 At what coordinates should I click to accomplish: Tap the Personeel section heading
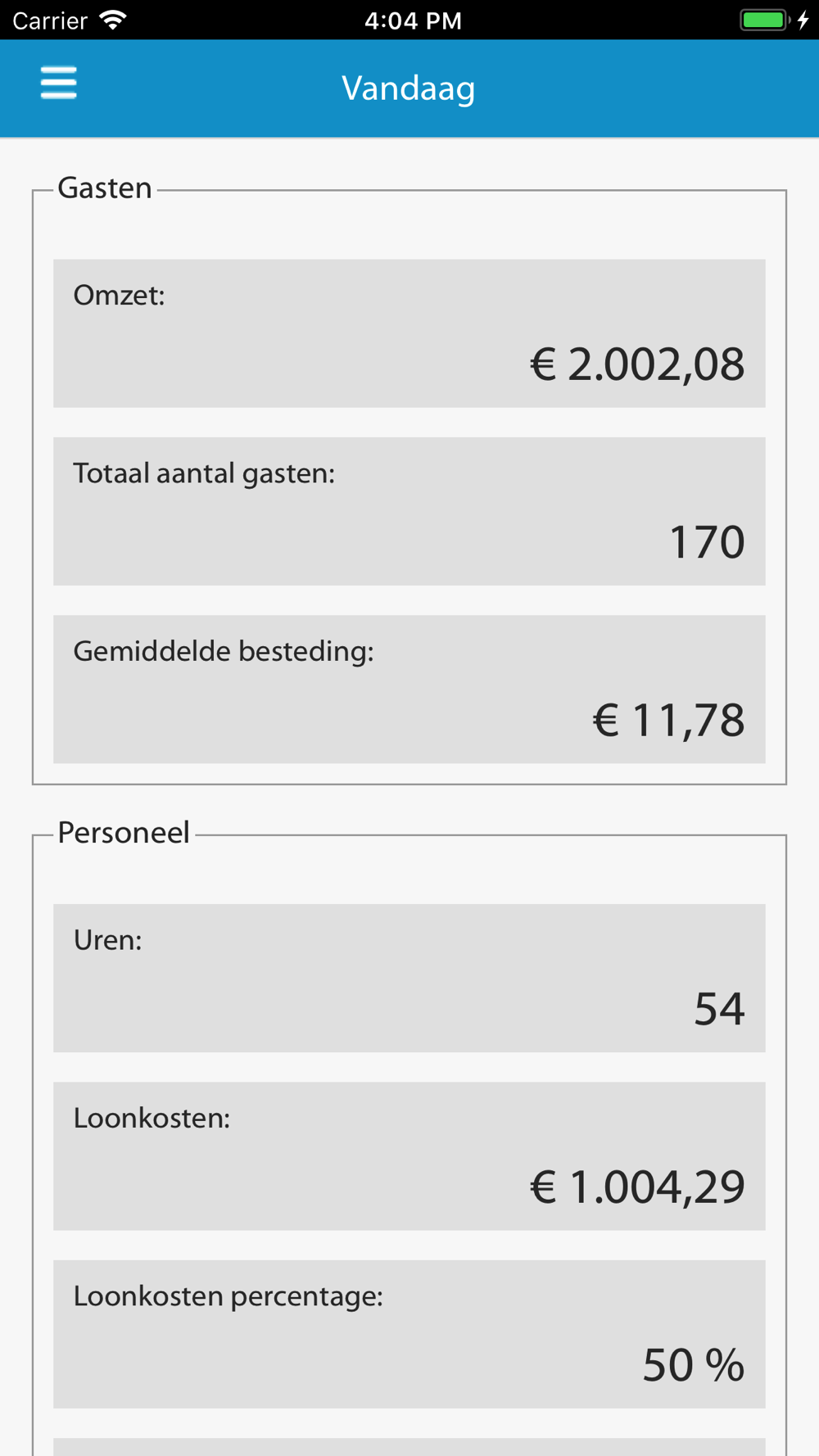point(124,833)
